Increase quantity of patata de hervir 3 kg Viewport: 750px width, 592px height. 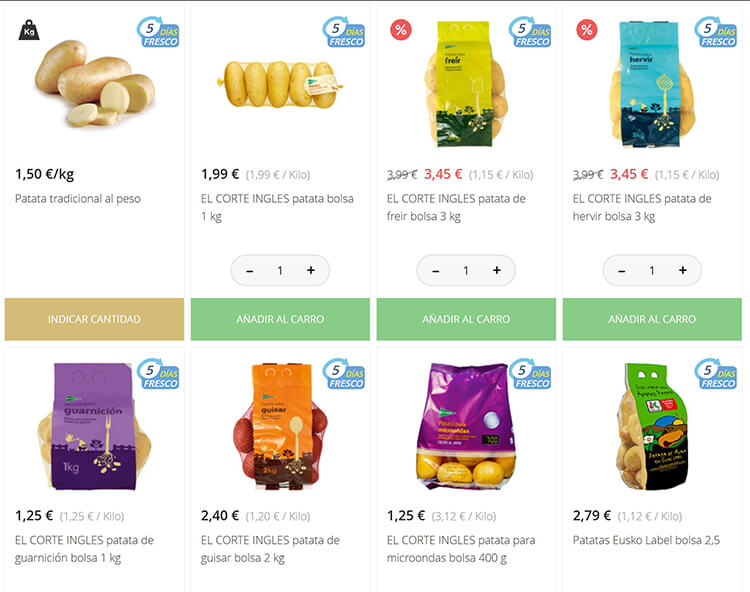click(x=683, y=271)
